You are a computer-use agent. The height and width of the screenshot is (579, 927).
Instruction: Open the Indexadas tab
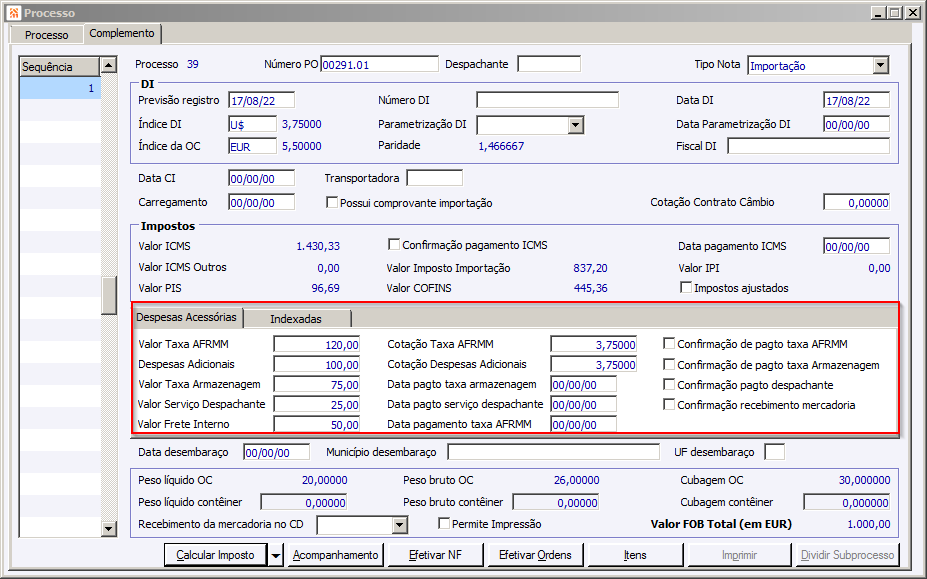click(296, 319)
